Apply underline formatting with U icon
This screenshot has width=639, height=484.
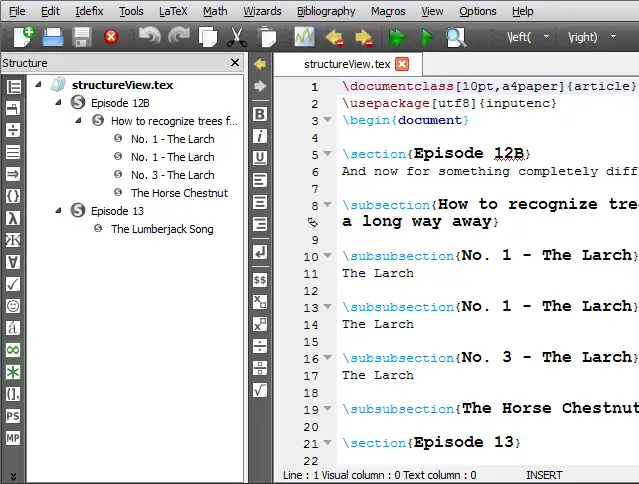click(x=260, y=158)
